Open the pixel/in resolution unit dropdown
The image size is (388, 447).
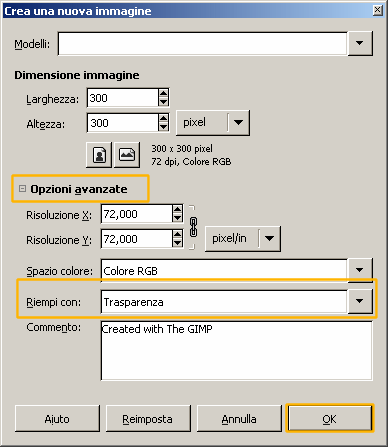(x=269, y=239)
